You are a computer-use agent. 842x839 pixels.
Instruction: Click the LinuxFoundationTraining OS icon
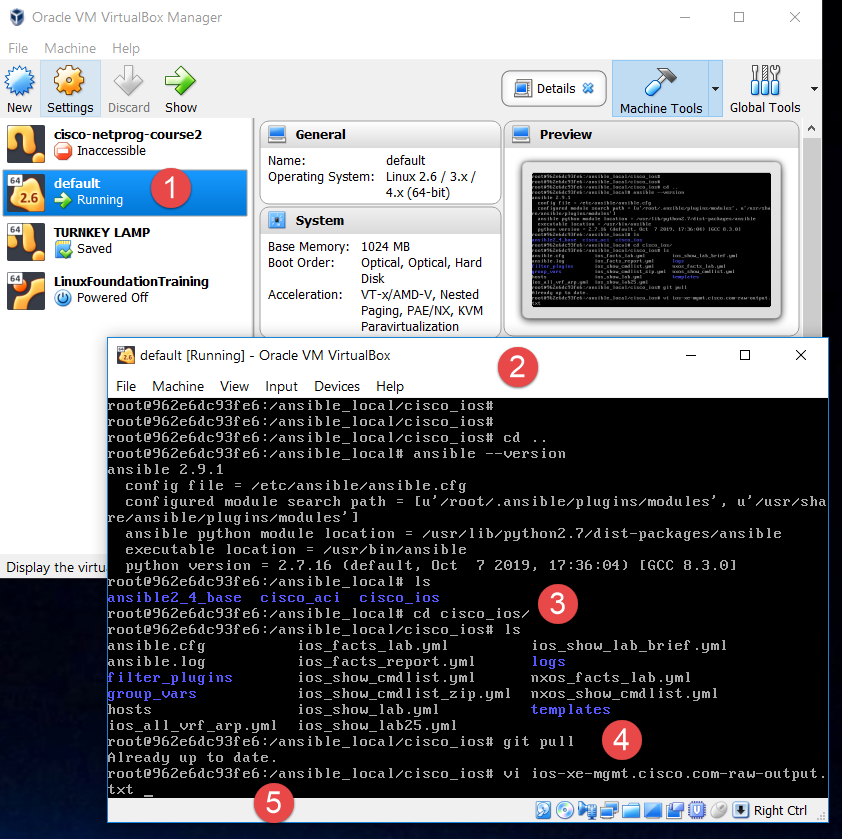[26, 291]
